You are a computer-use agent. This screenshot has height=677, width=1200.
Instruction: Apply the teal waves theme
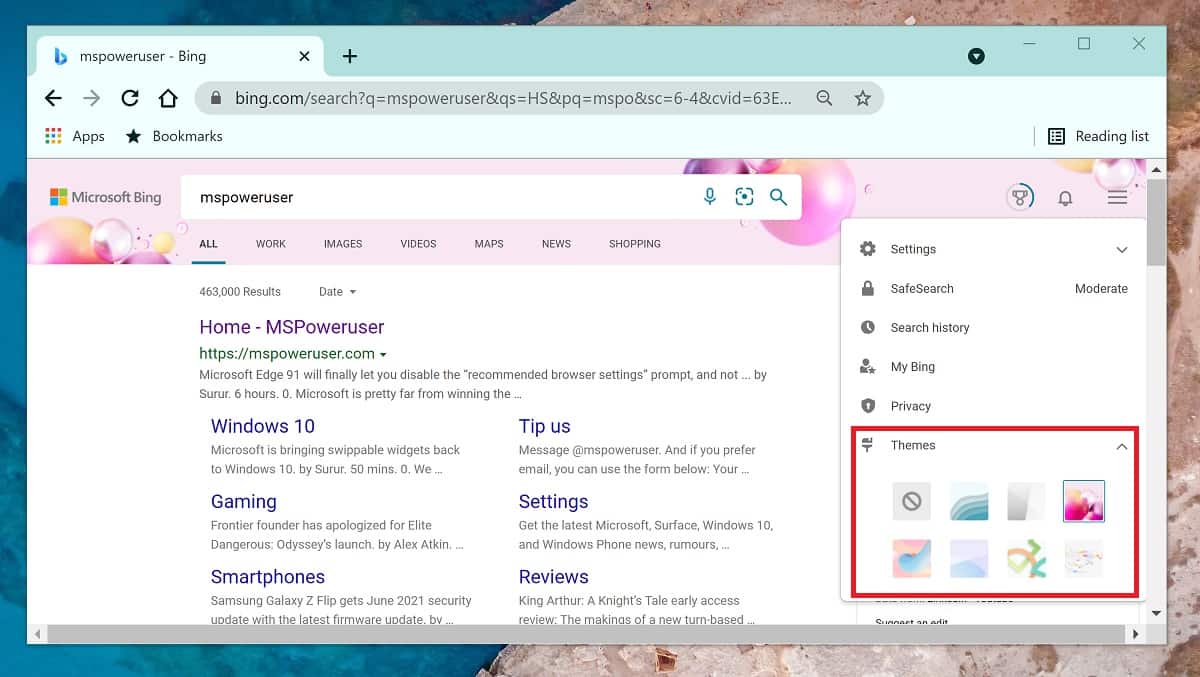pos(969,501)
